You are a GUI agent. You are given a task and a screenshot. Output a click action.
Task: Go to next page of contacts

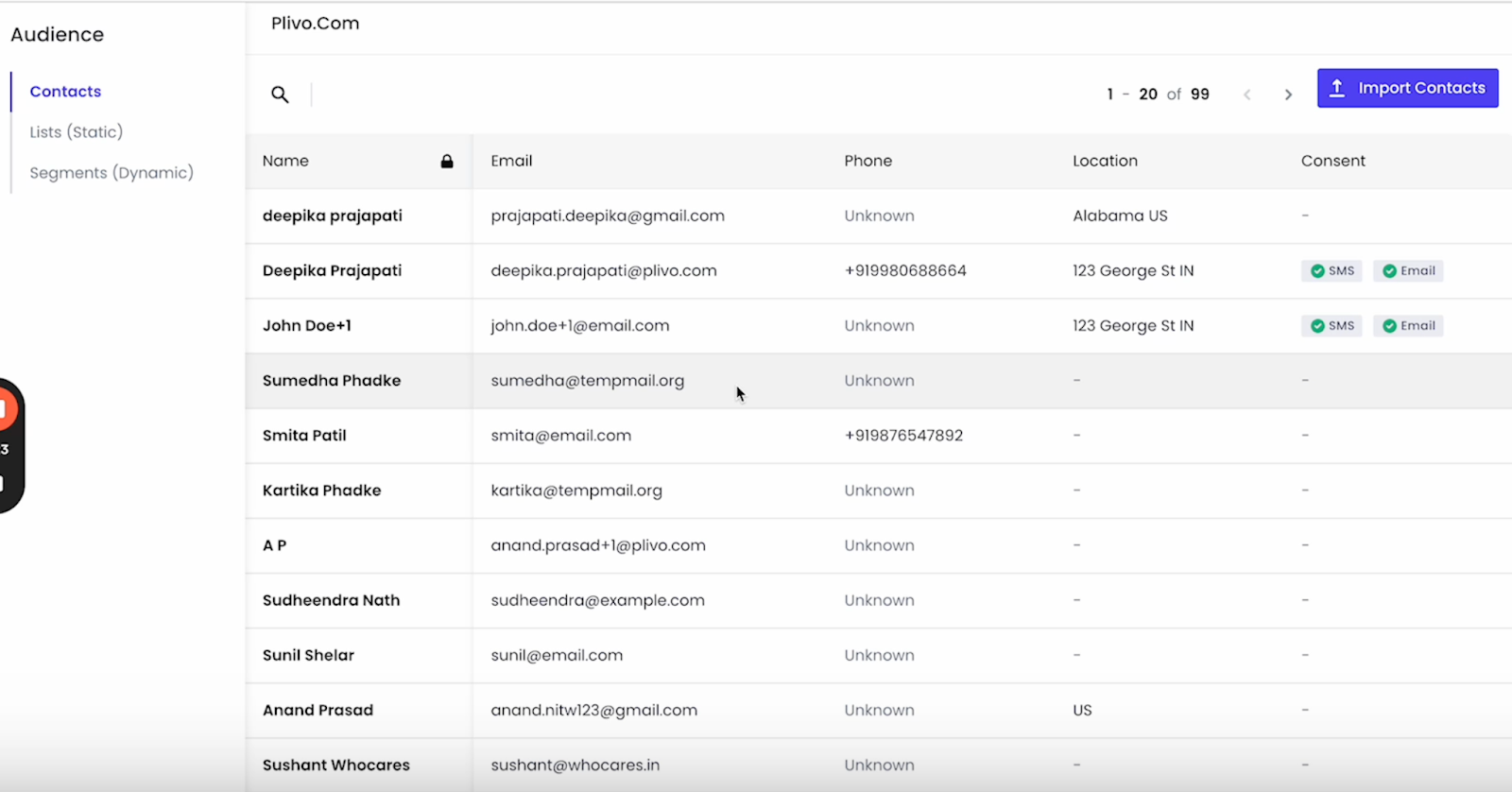[x=1288, y=95]
